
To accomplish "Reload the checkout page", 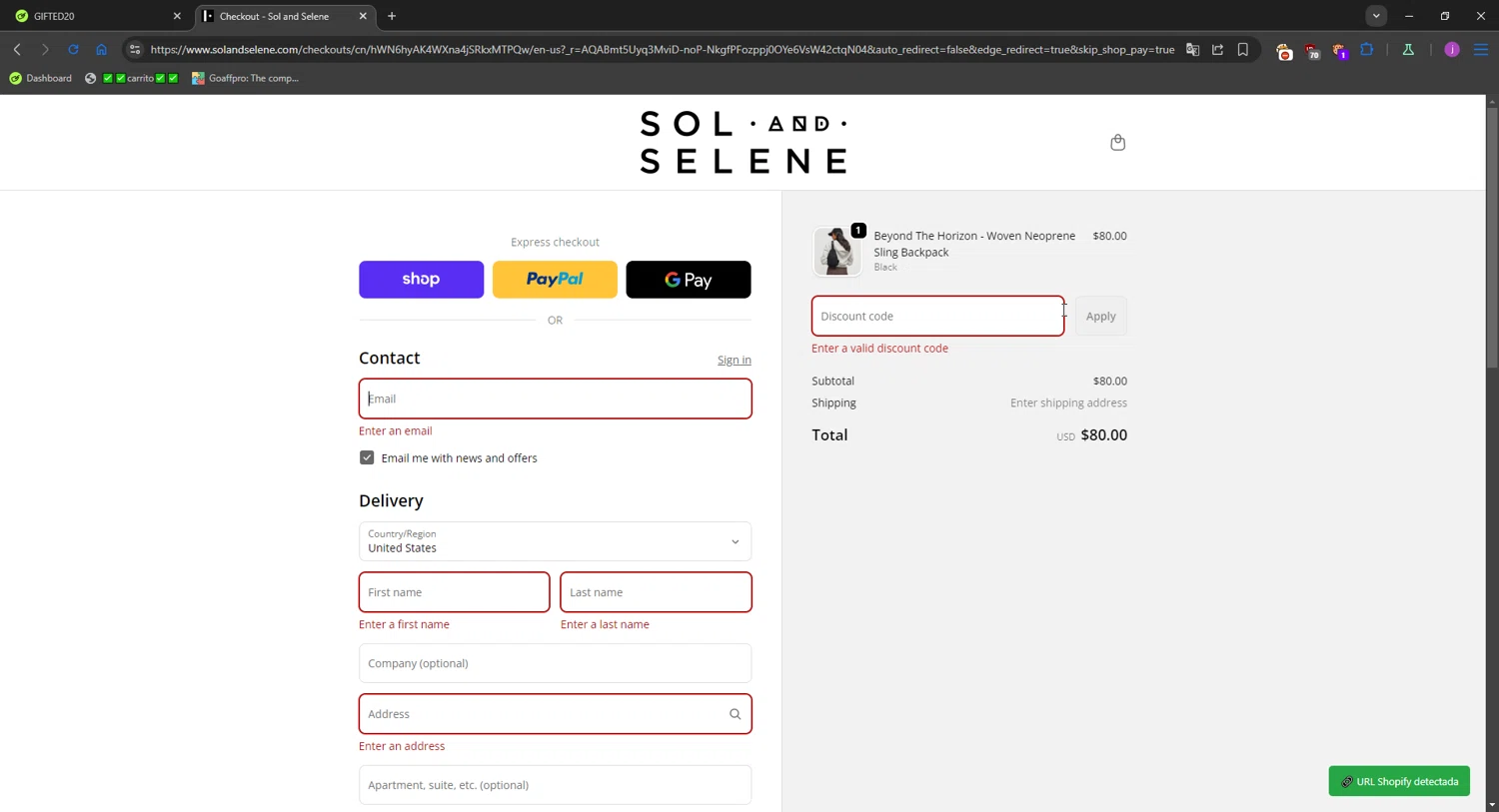I will click(x=73, y=49).
